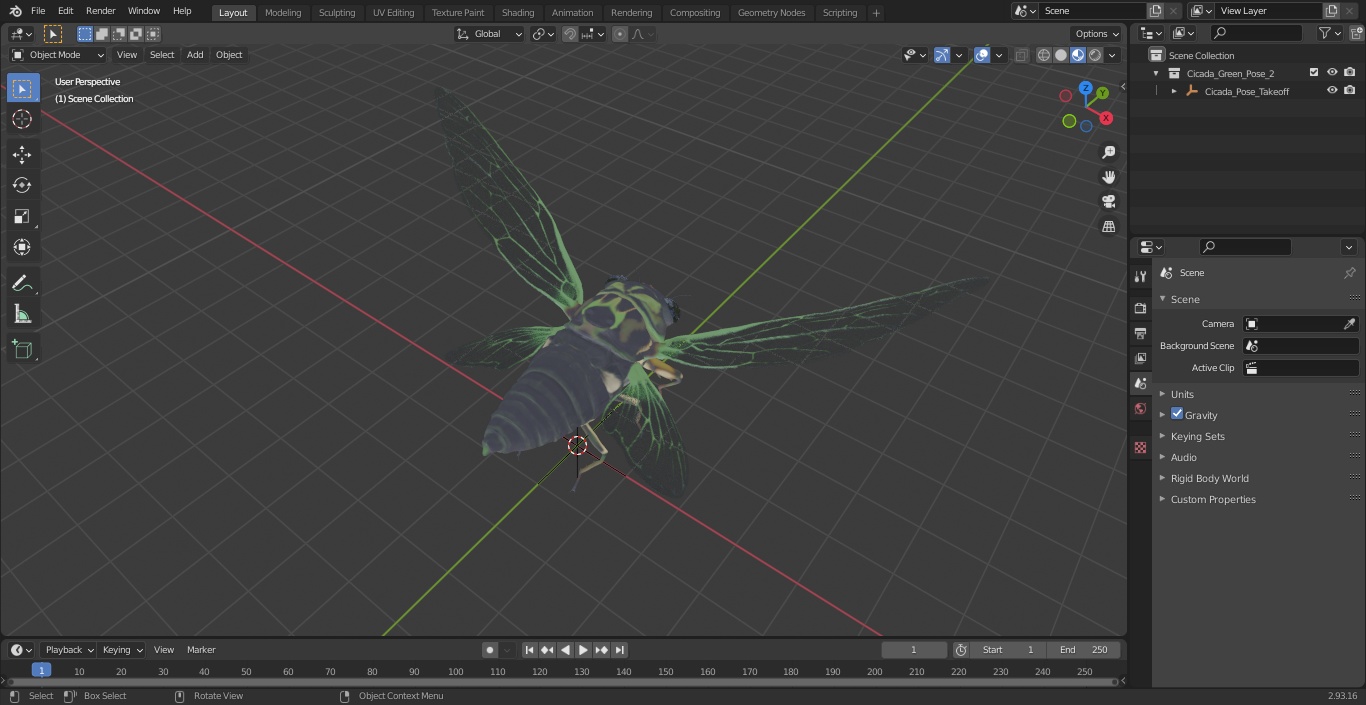Select the Measure tool
The height and width of the screenshot is (705, 1366).
[x=22, y=315]
